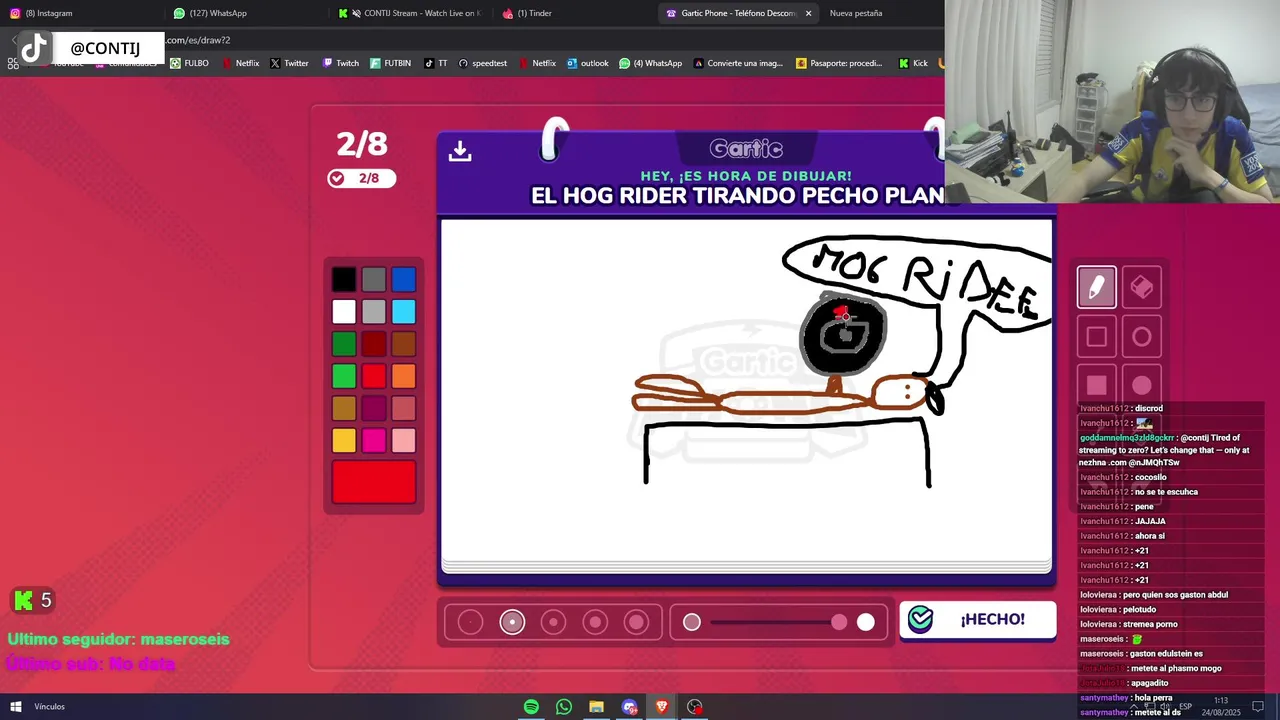This screenshot has width=1280, height=720.
Task: Pick the hot pink color swatch
Action: coord(373,440)
